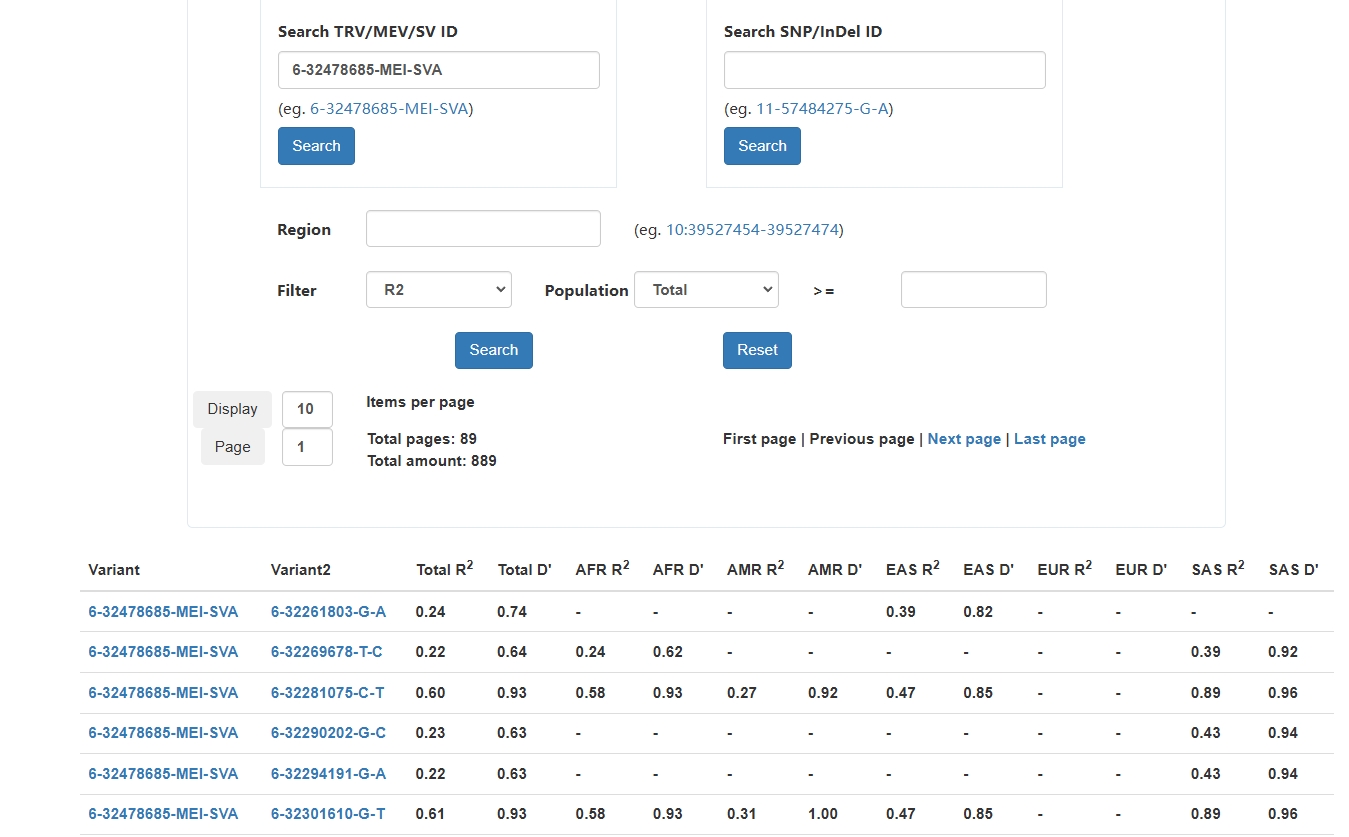Open variant 6-32301610-G-T link
Viewport: 1349px width, 837px height.
click(328, 814)
